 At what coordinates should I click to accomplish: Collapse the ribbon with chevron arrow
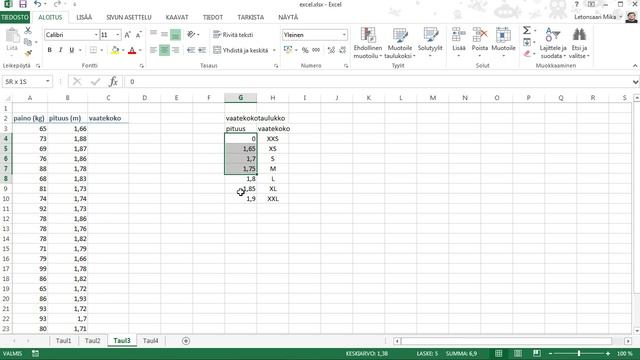coord(635,66)
